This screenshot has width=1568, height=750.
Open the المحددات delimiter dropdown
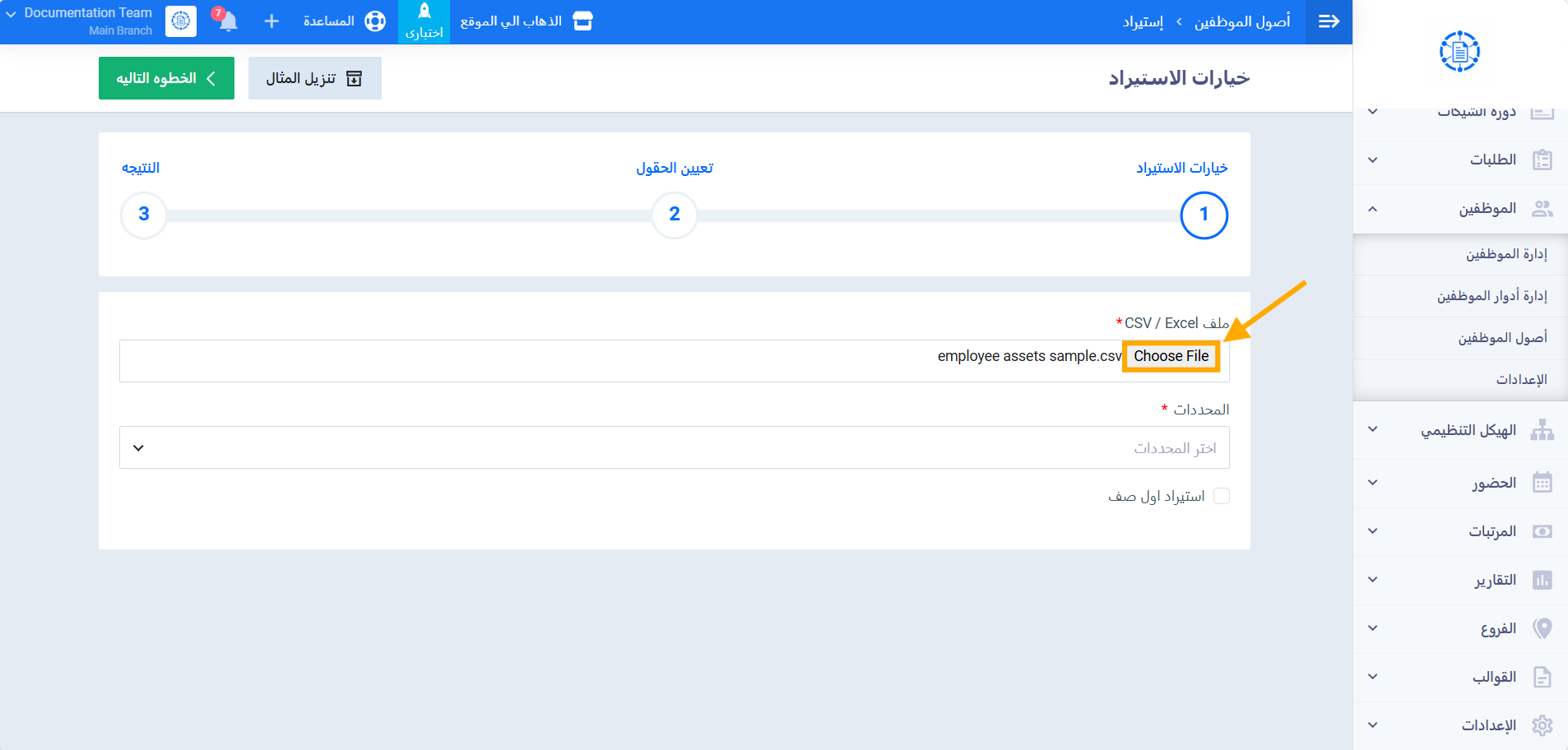click(675, 447)
